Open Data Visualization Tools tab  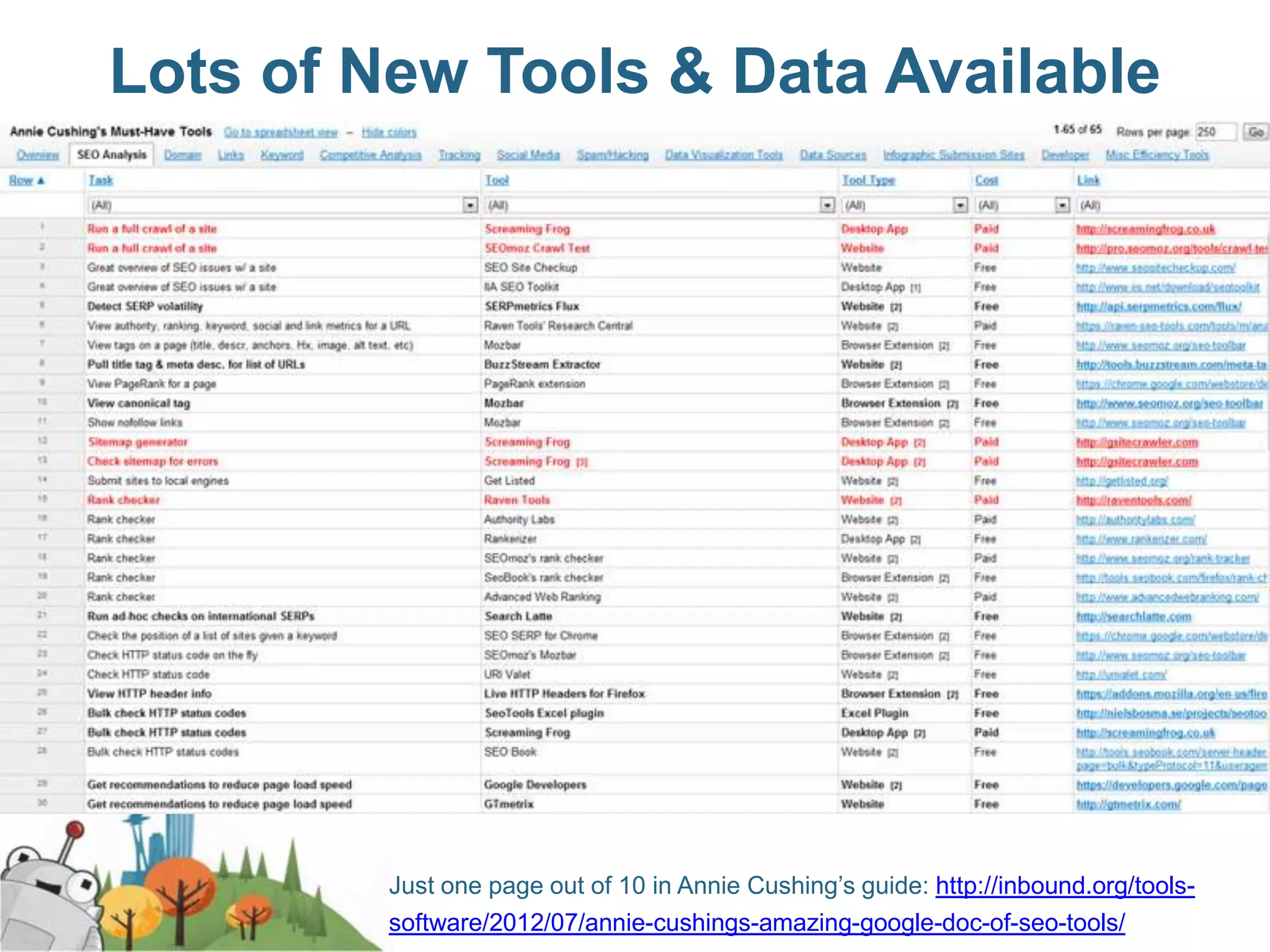click(x=724, y=155)
